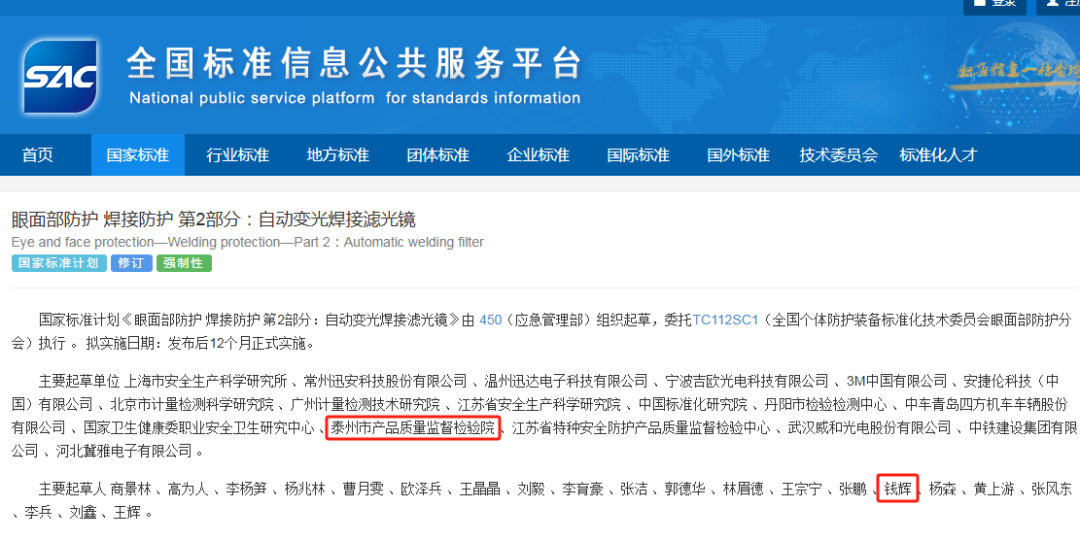Viewport: 1080px width, 541px height.
Task: Select the 企业标准 navigation tab
Action: [538, 155]
